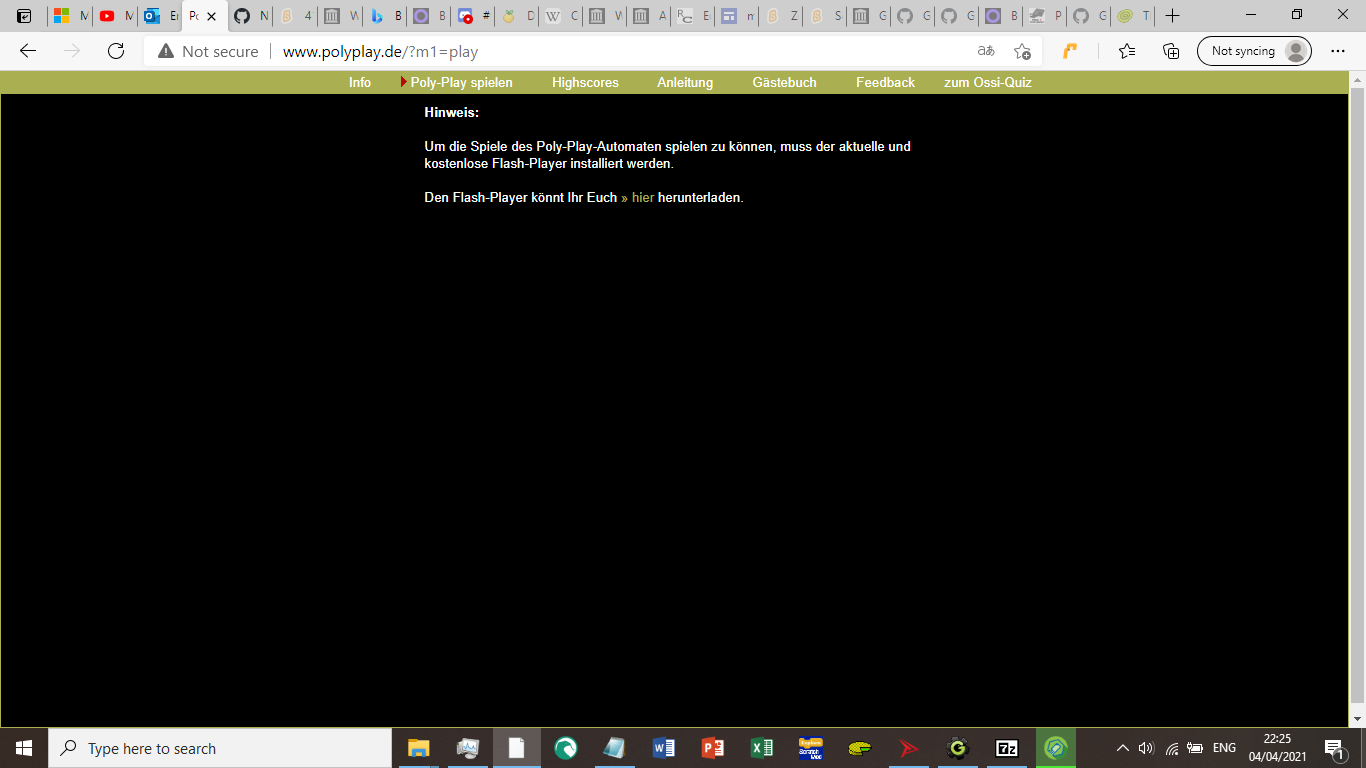This screenshot has width=1366, height=768.
Task: Click the 'hier' Flash-Player download link
Action: coord(643,198)
